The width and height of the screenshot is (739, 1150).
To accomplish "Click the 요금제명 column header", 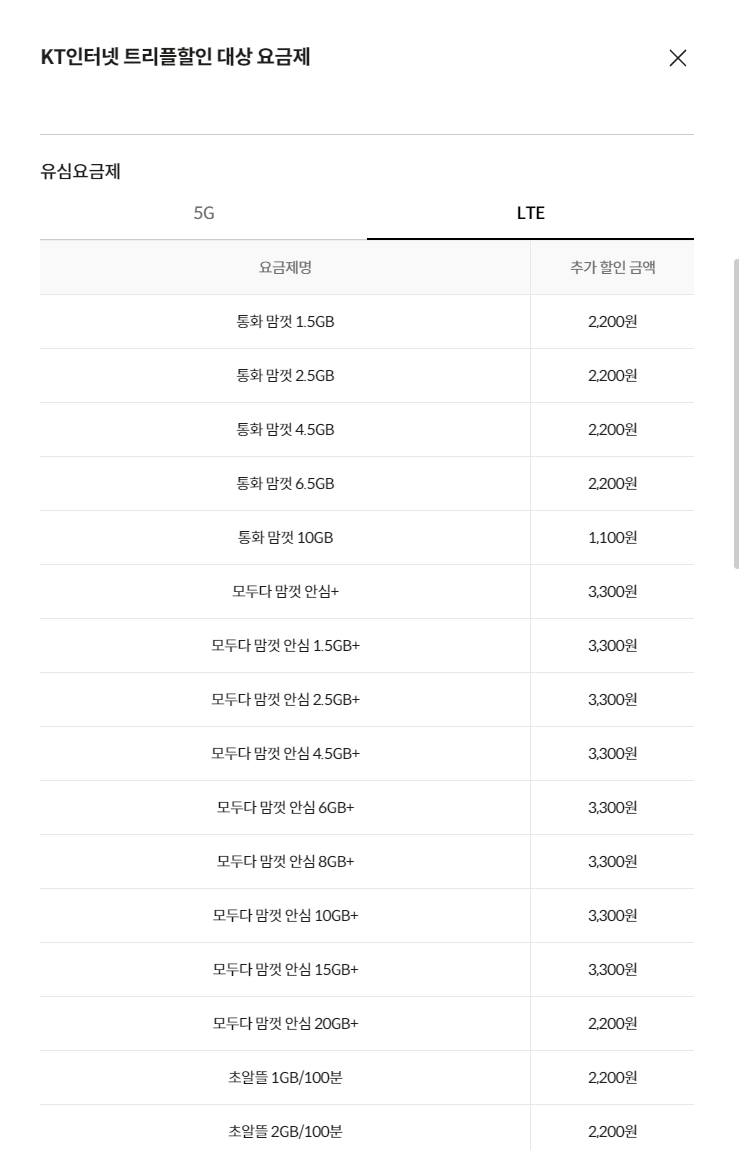I will [x=285, y=268].
